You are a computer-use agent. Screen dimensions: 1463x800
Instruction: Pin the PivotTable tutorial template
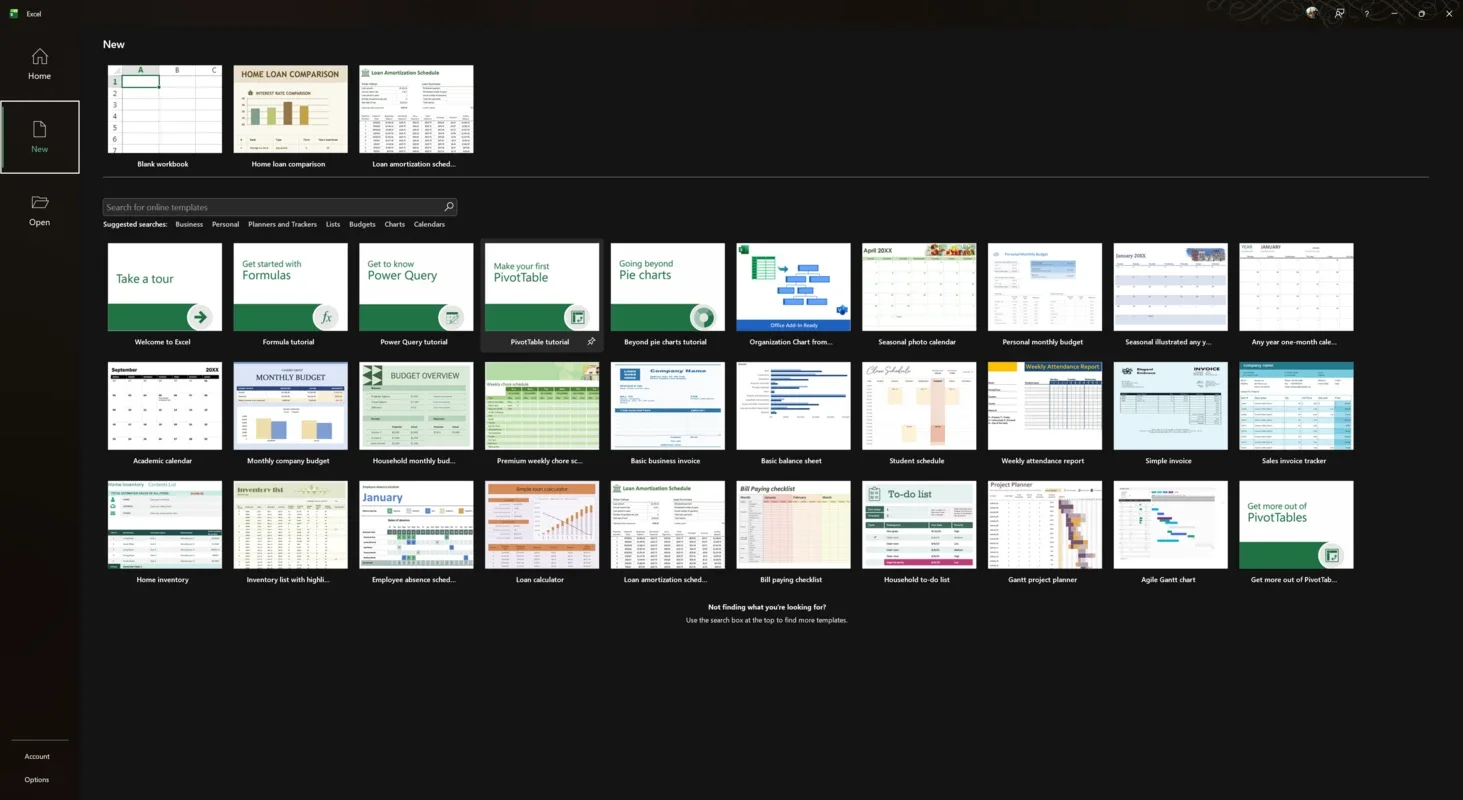pyautogui.click(x=591, y=342)
